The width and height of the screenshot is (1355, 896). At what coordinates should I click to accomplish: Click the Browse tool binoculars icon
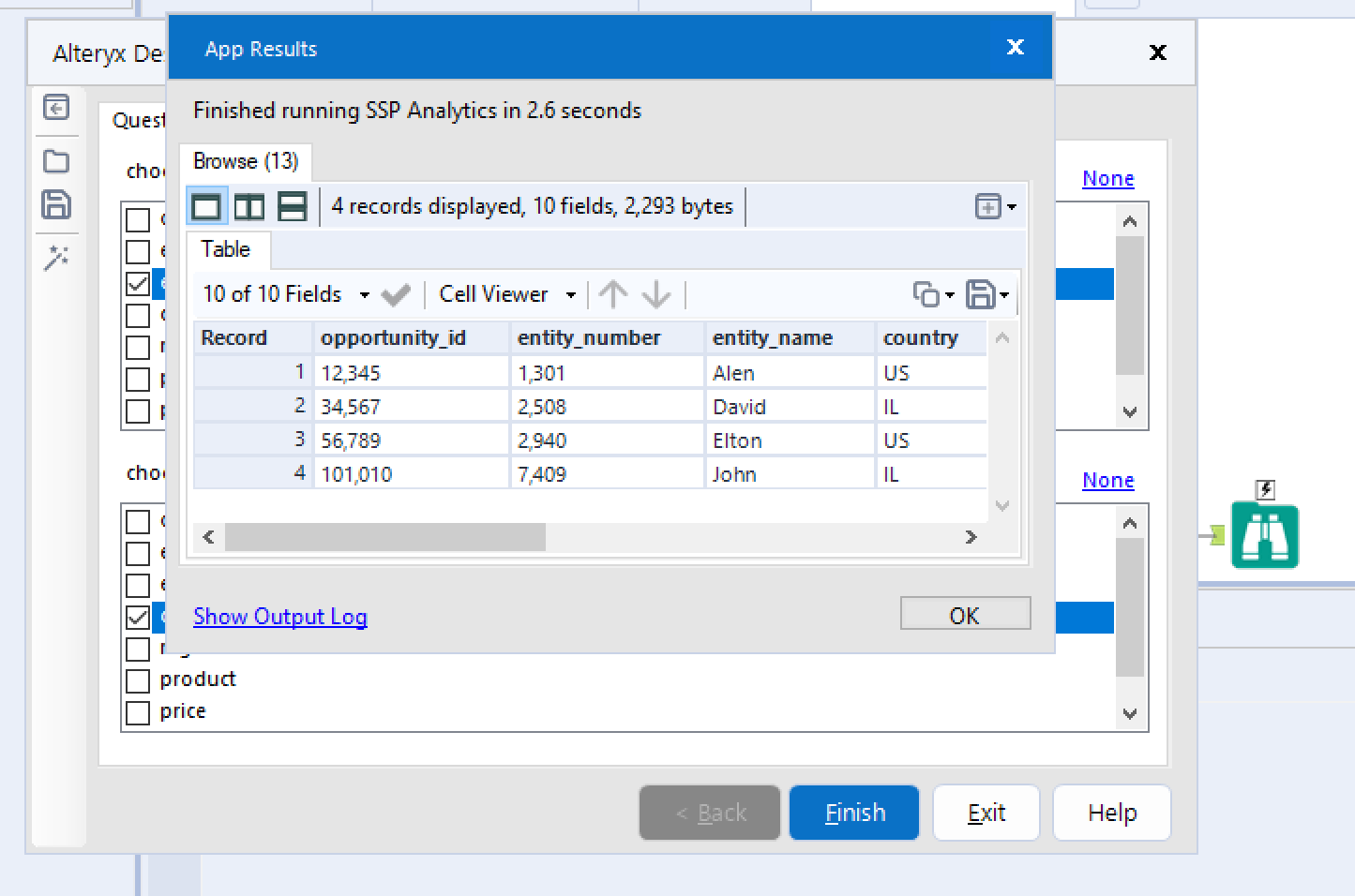[1264, 536]
